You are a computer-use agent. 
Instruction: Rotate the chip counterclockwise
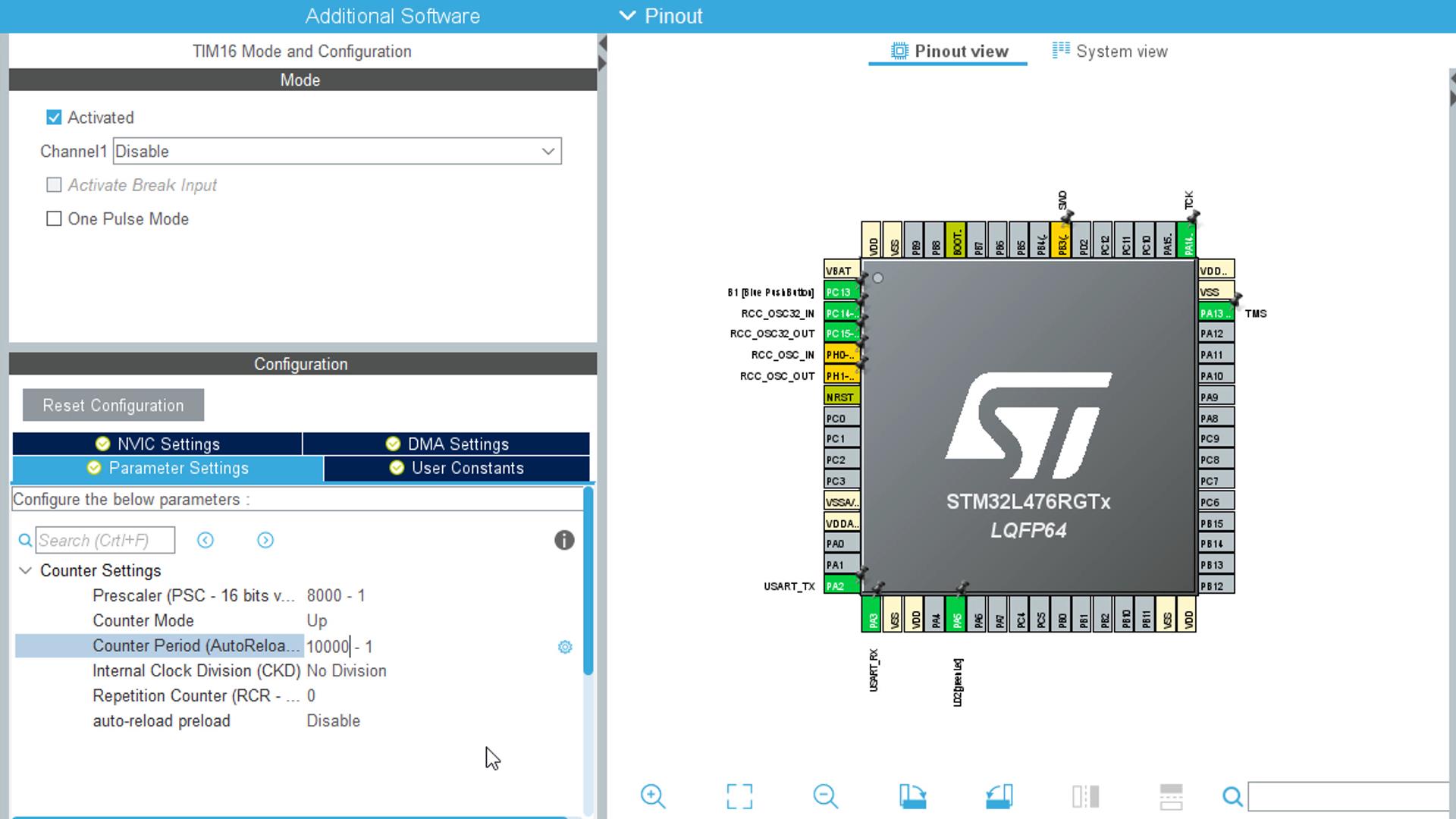(x=999, y=796)
